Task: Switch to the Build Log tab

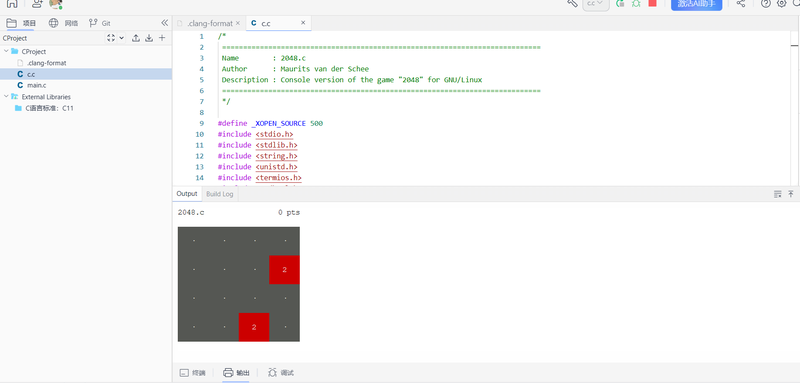Action: pos(219,194)
